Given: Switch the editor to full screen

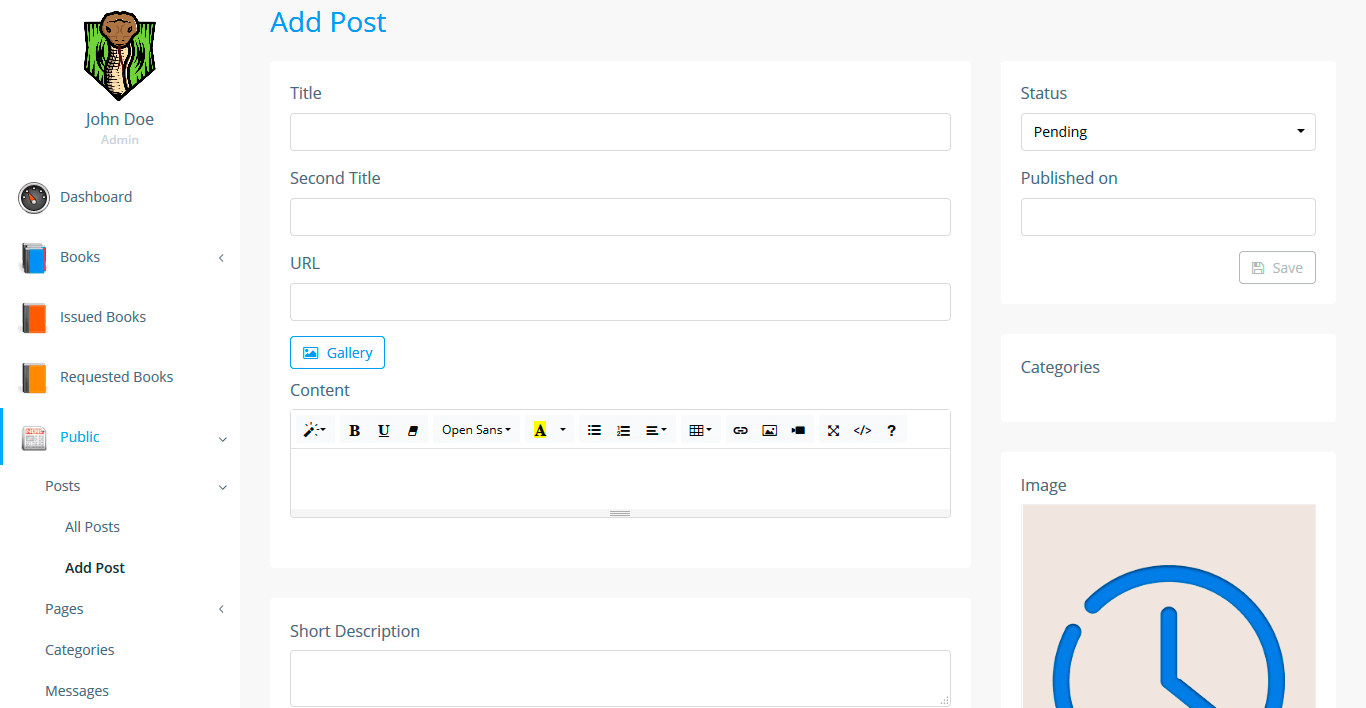Looking at the screenshot, I should [833, 430].
